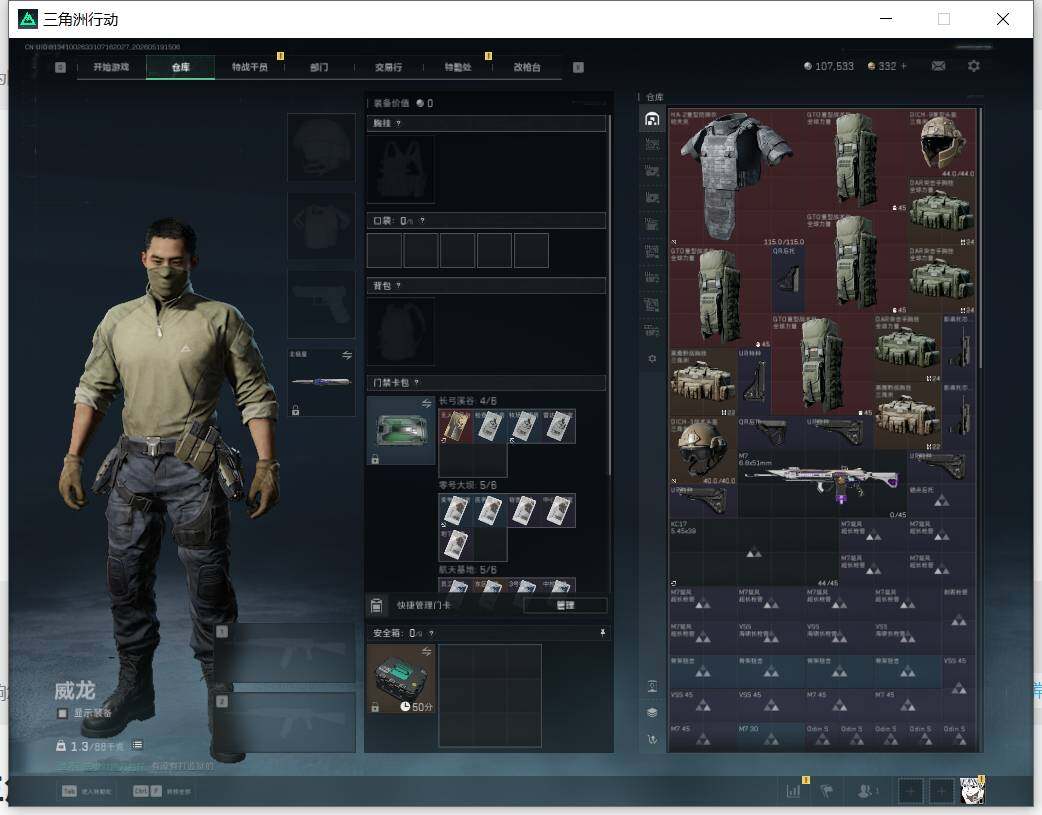This screenshot has height=815, width=1042.
Task: Switch to the 部门 tab
Action: tap(319, 67)
